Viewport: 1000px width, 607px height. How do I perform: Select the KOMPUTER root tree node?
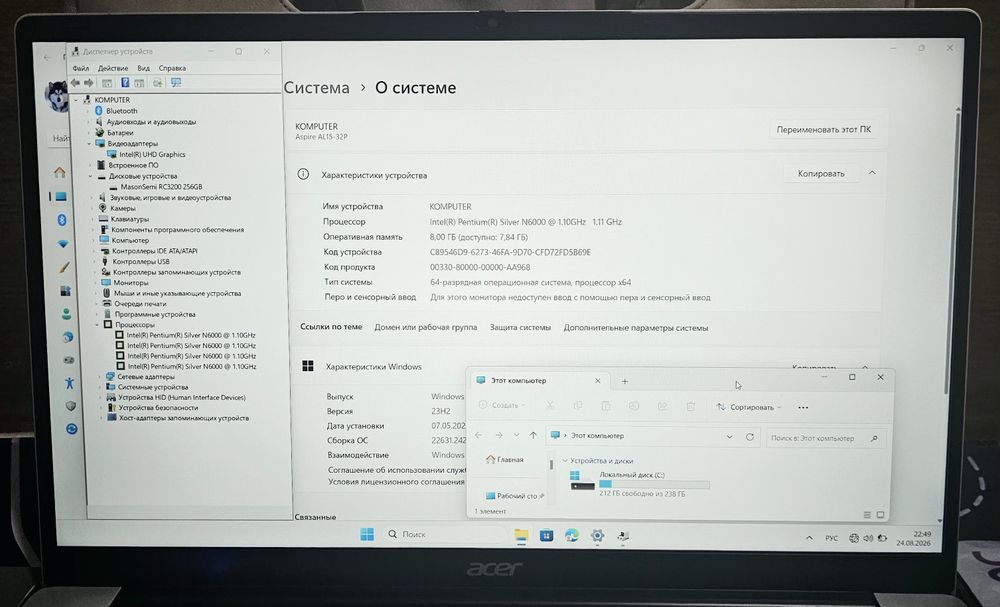(112, 100)
